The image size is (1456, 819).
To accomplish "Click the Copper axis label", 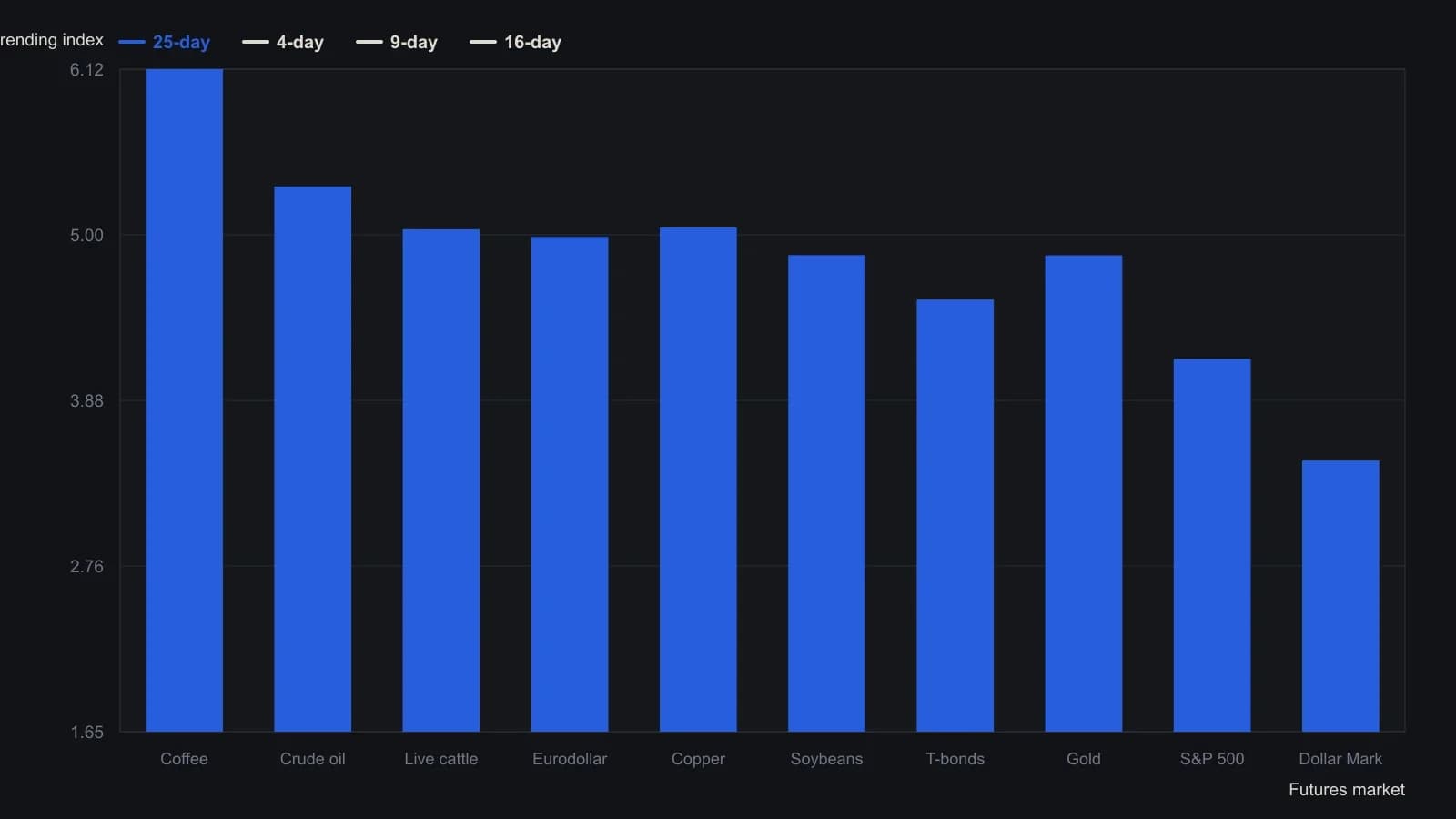I will [698, 759].
